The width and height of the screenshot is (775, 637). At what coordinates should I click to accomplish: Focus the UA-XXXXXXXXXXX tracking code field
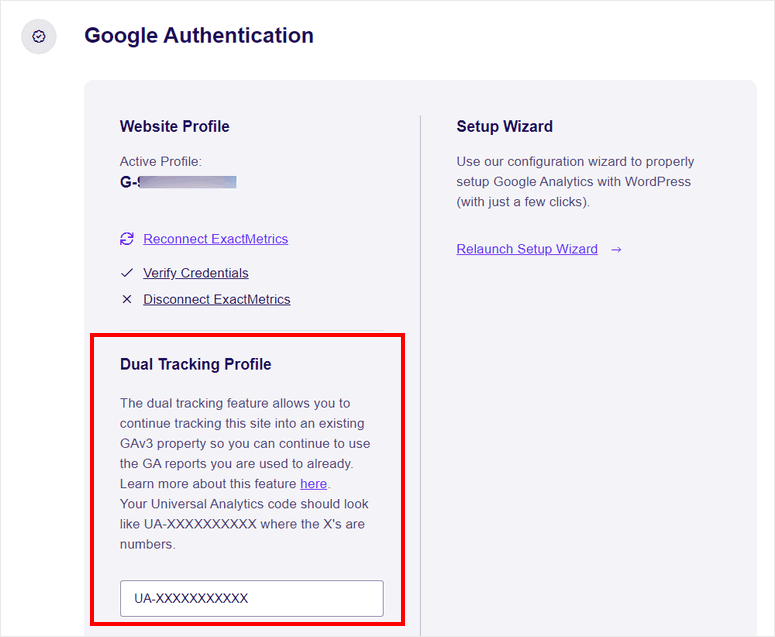(x=251, y=598)
